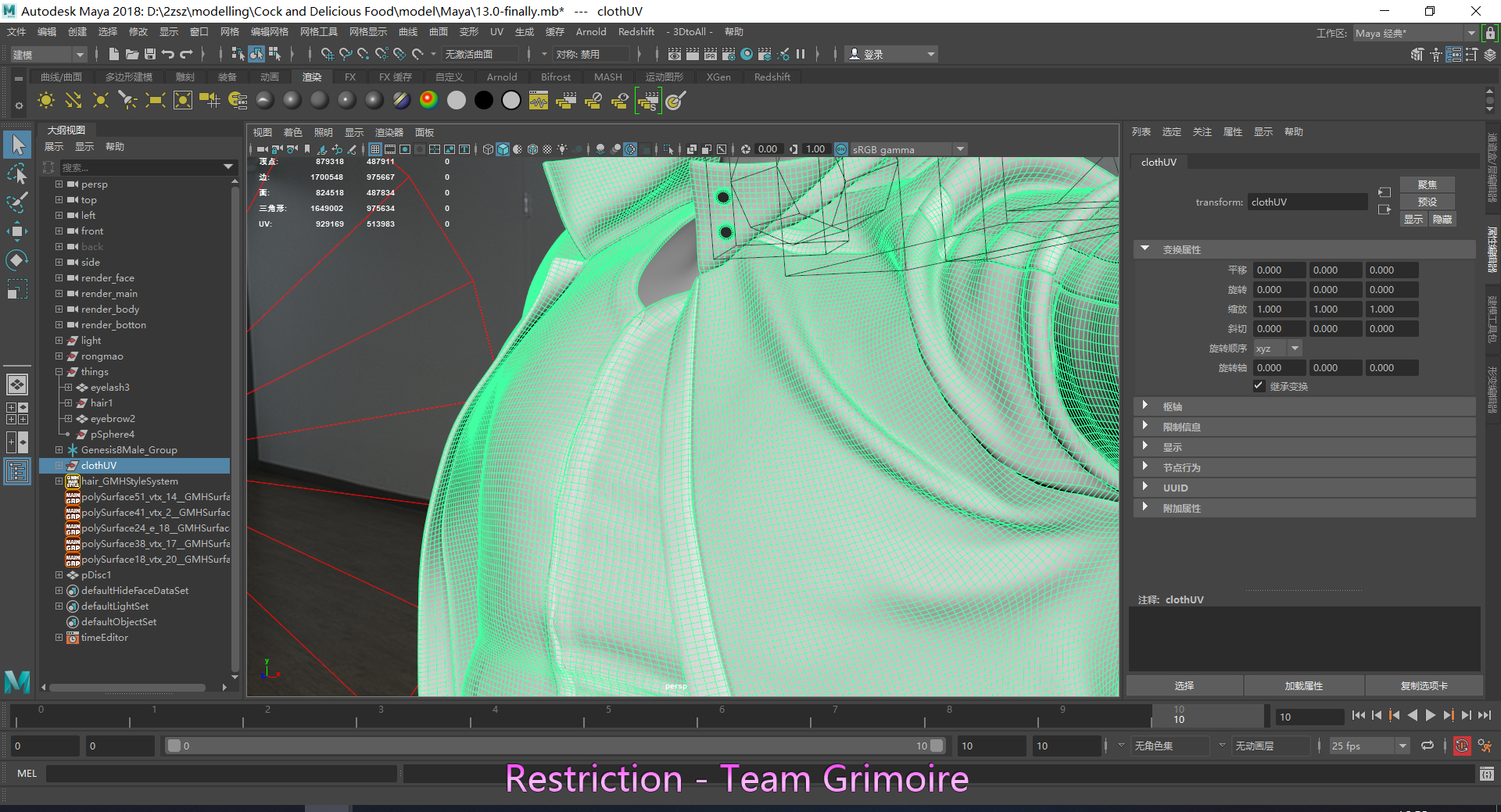Image resolution: width=1501 pixels, height=812 pixels.
Task: Select the Paint selection brush tool
Action: 17,202
